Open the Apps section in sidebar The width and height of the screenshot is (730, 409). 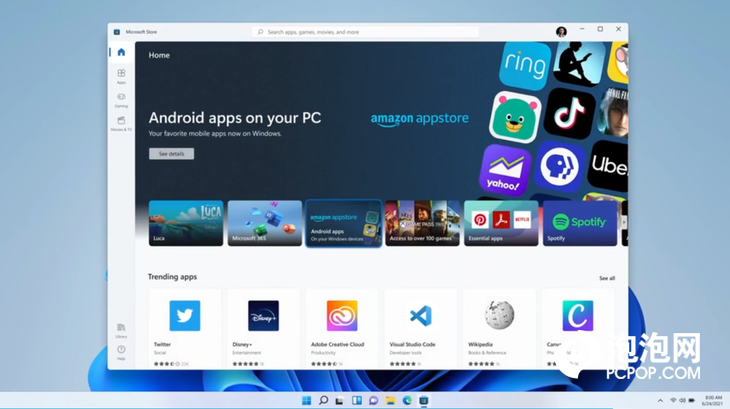point(121,75)
